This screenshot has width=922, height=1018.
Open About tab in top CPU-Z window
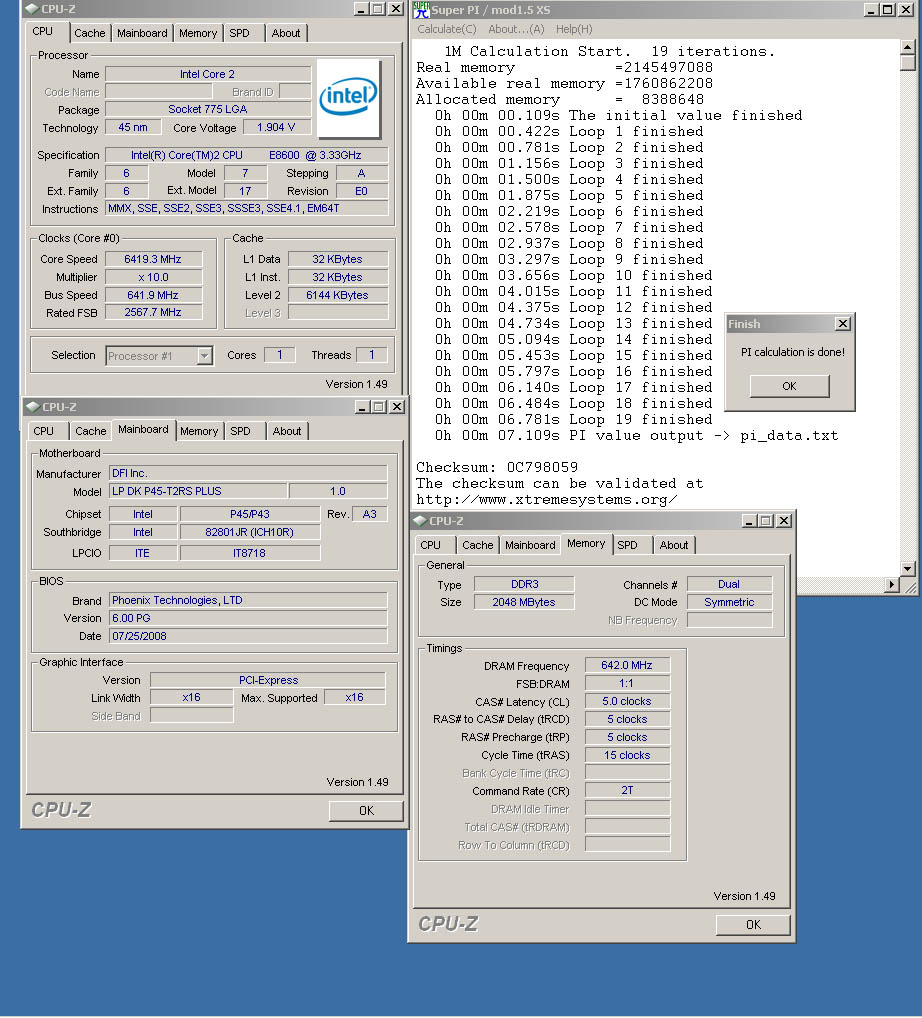click(286, 33)
